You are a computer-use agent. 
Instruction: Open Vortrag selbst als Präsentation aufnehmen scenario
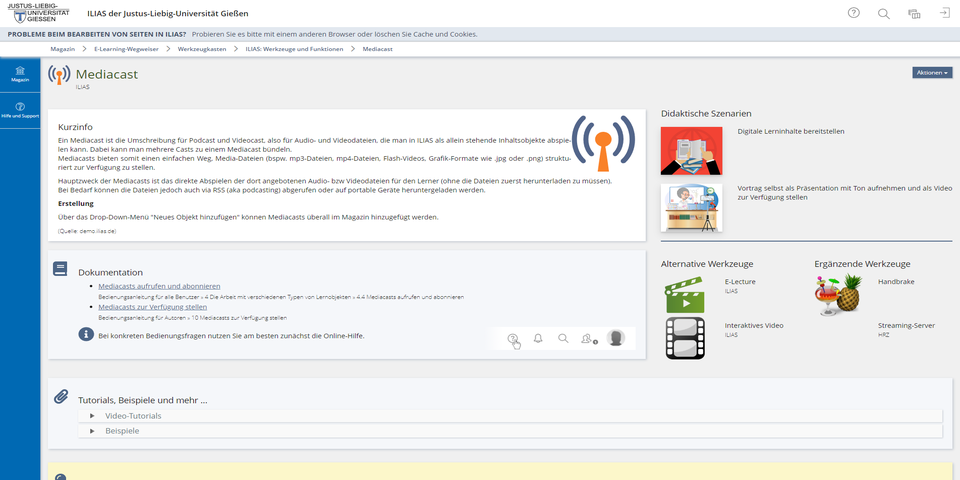(x=844, y=193)
